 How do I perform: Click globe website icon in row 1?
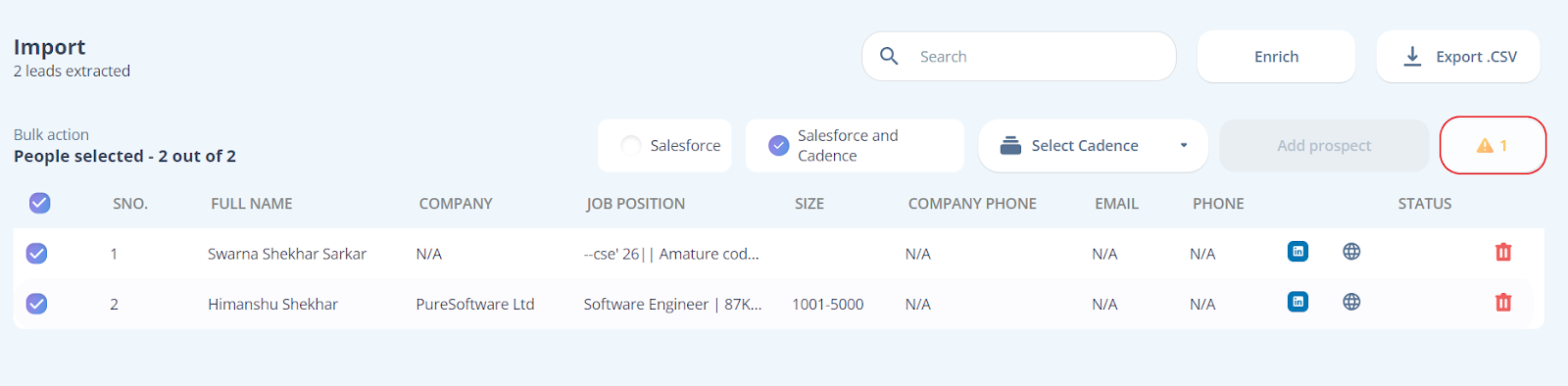(1351, 252)
